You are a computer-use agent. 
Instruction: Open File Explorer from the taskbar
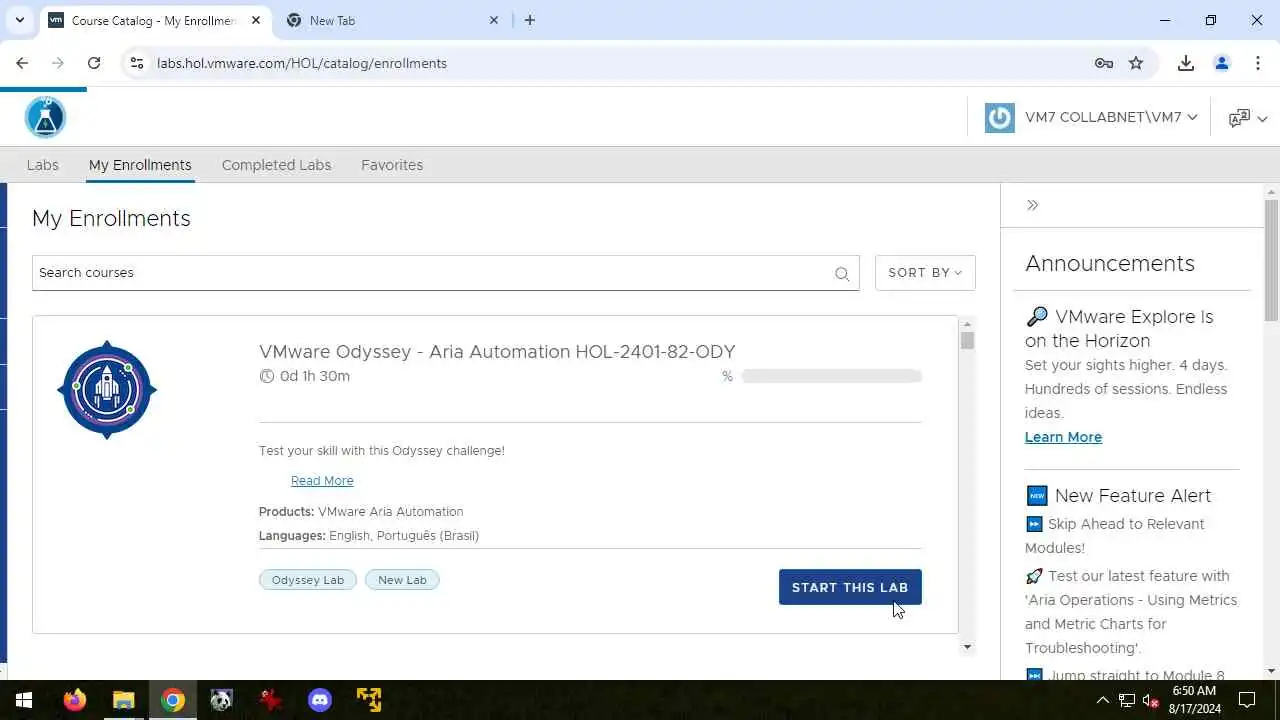coord(123,700)
